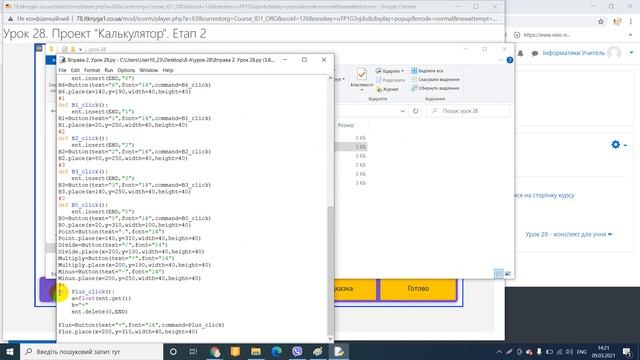Open File Explorer from the taskbar
Viewport: 640px width, 360px height.
(256, 351)
